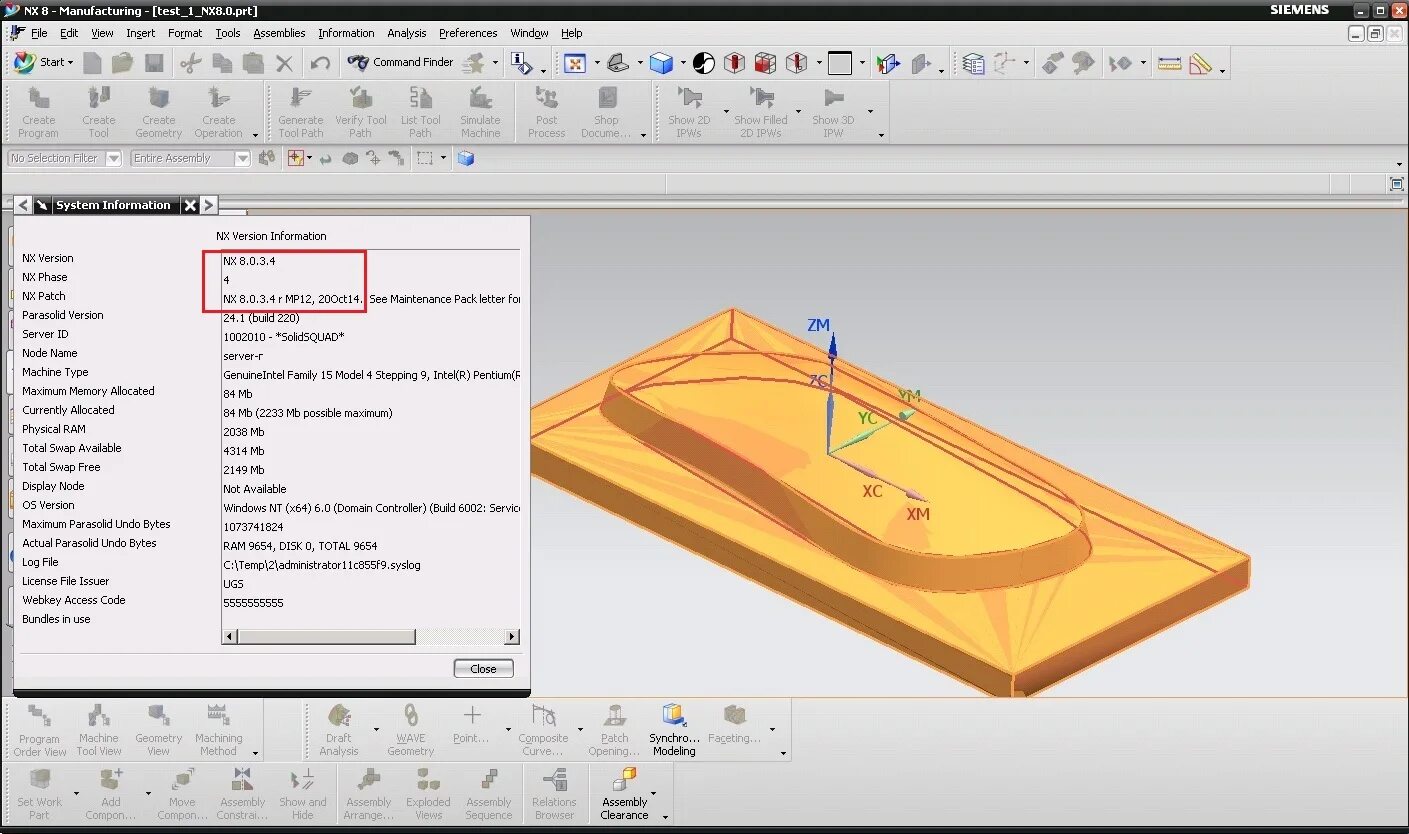
Task: Open the Tools menu
Action: [x=228, y=33]
